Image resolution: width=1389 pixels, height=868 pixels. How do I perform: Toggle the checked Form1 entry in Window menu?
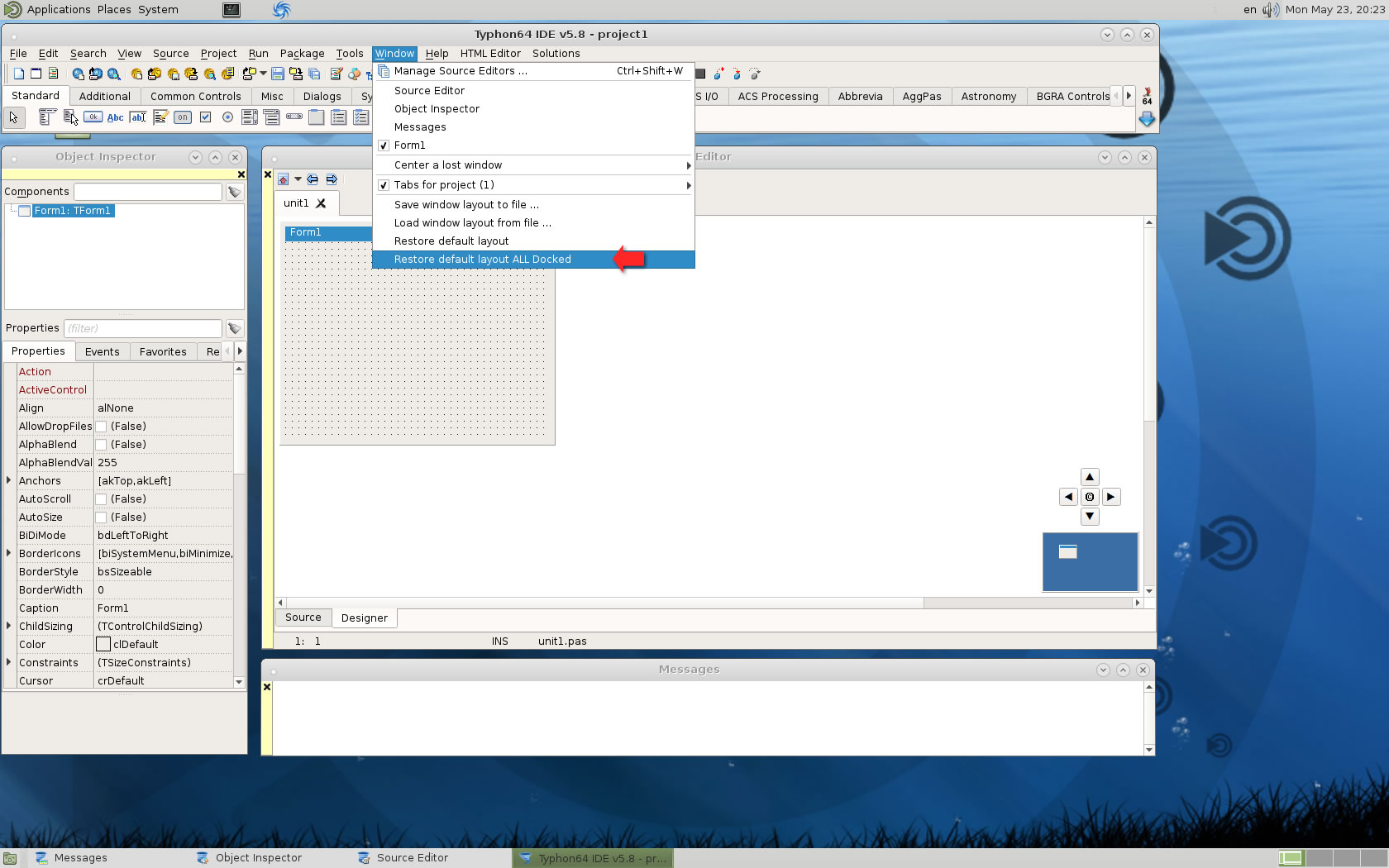533,145
